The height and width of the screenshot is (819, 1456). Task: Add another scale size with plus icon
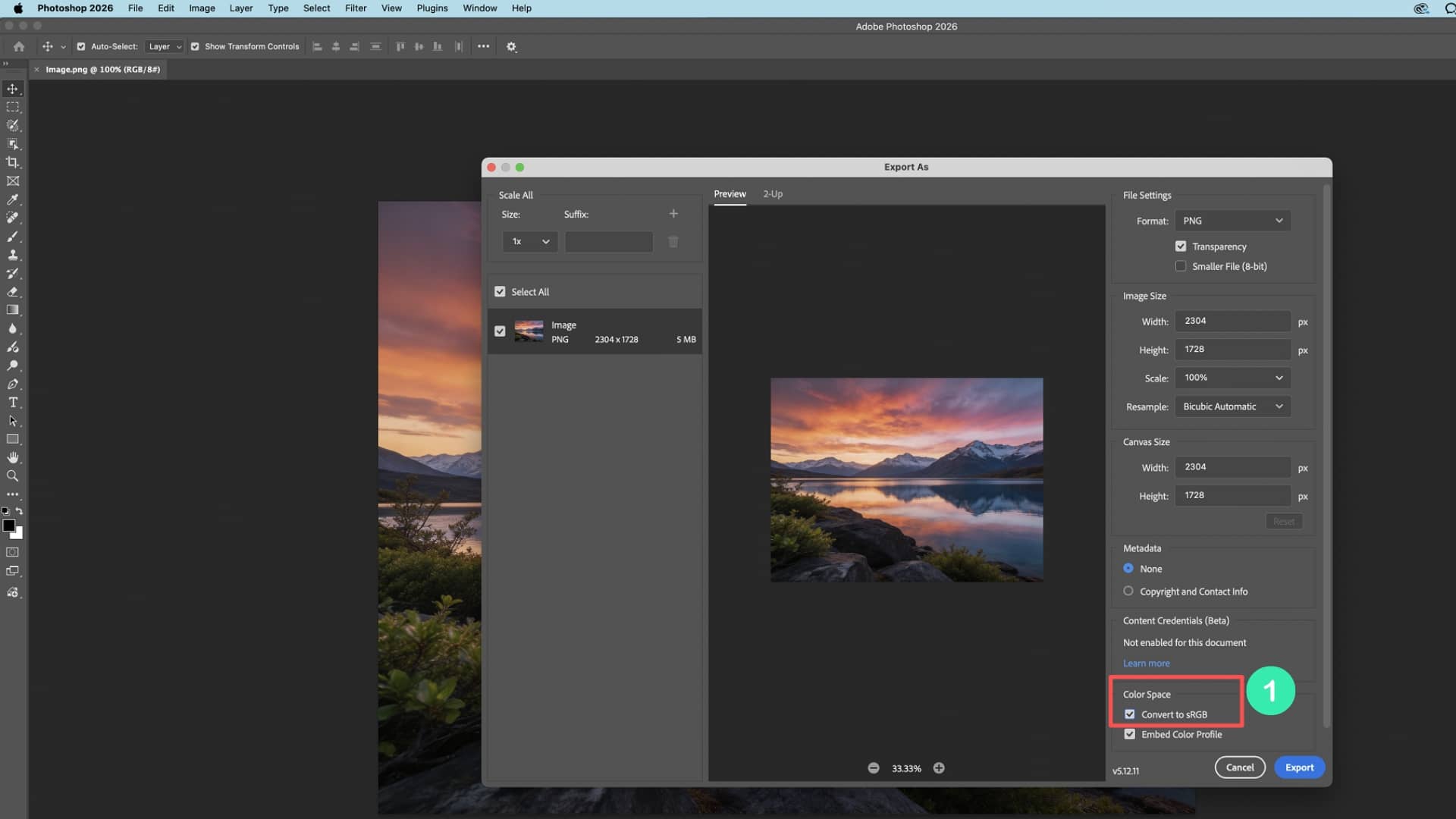click(673, 214)
